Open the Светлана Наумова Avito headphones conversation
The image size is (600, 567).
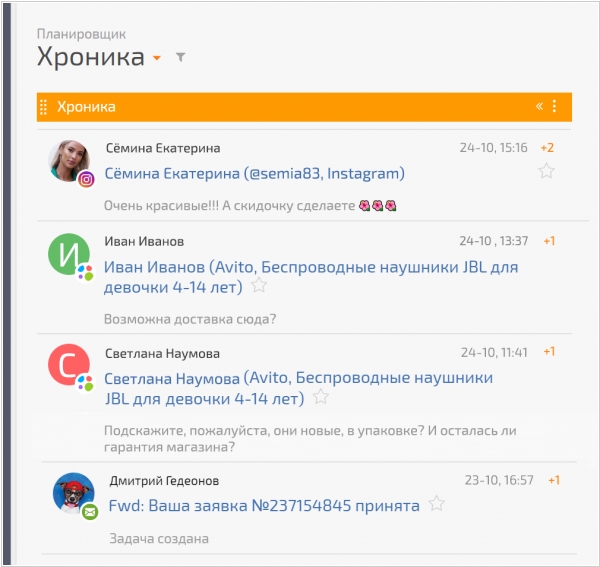click(298, 388)
